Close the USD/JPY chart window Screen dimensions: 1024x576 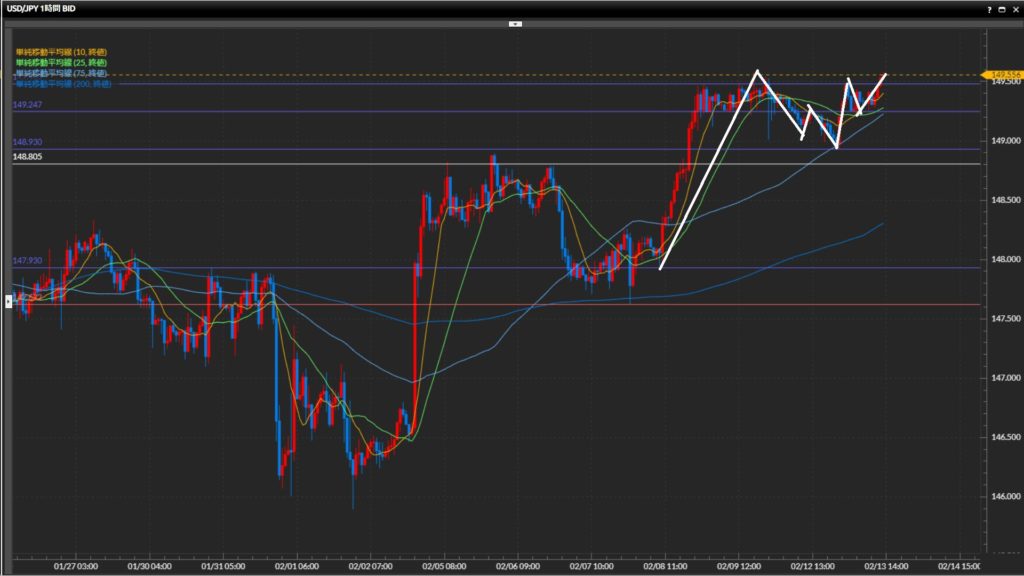[x=1014, y=8]
